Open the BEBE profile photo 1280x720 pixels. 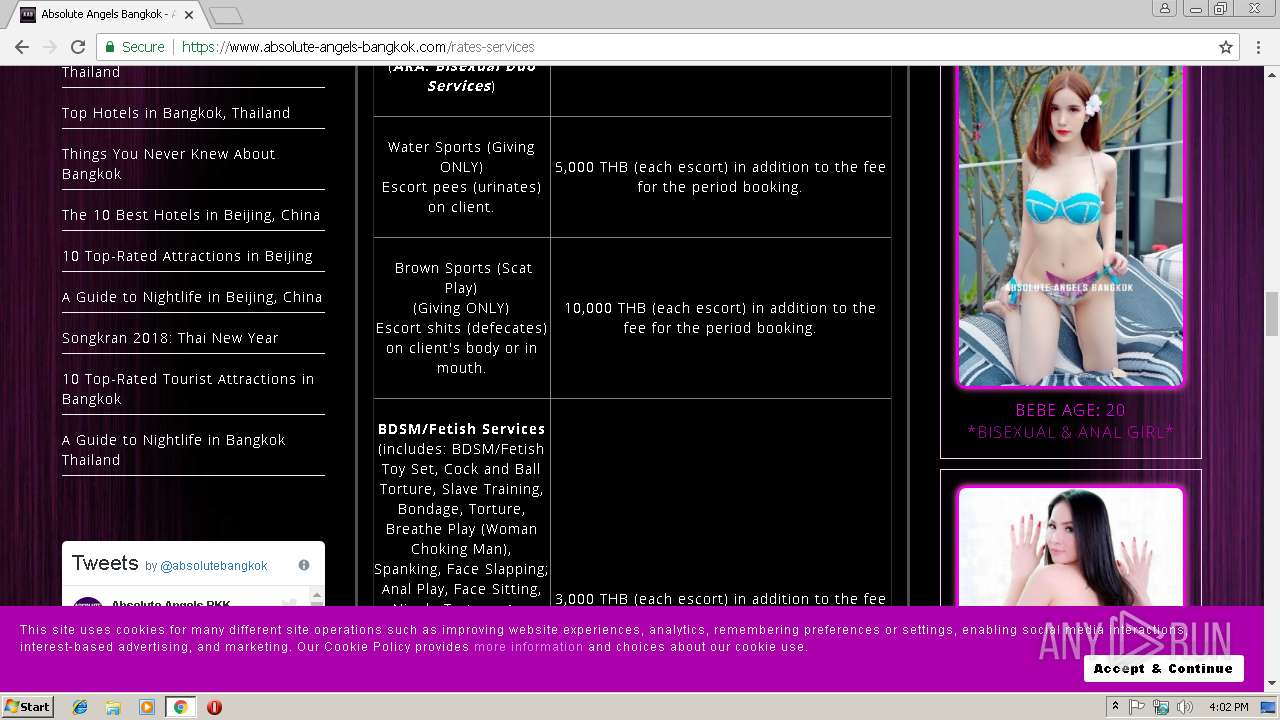pyautogui.click(x=1070, y=225)
